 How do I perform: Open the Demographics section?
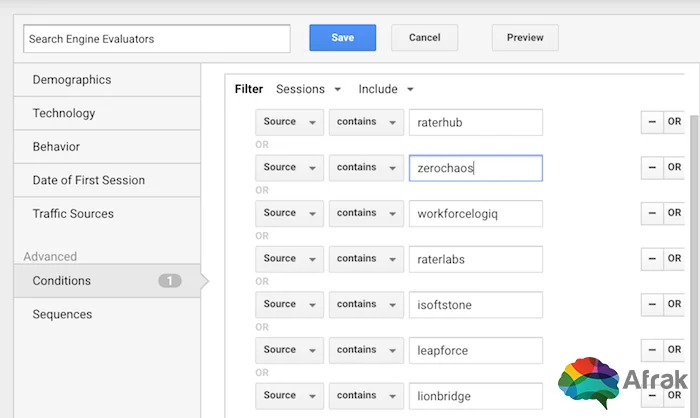click(x=107, y=79)
